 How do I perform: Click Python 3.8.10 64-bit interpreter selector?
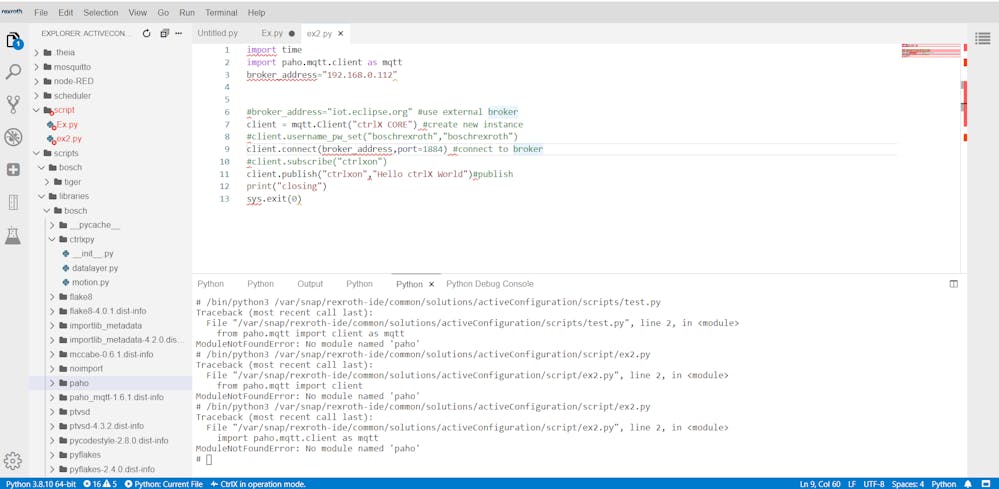click(41, 484)
